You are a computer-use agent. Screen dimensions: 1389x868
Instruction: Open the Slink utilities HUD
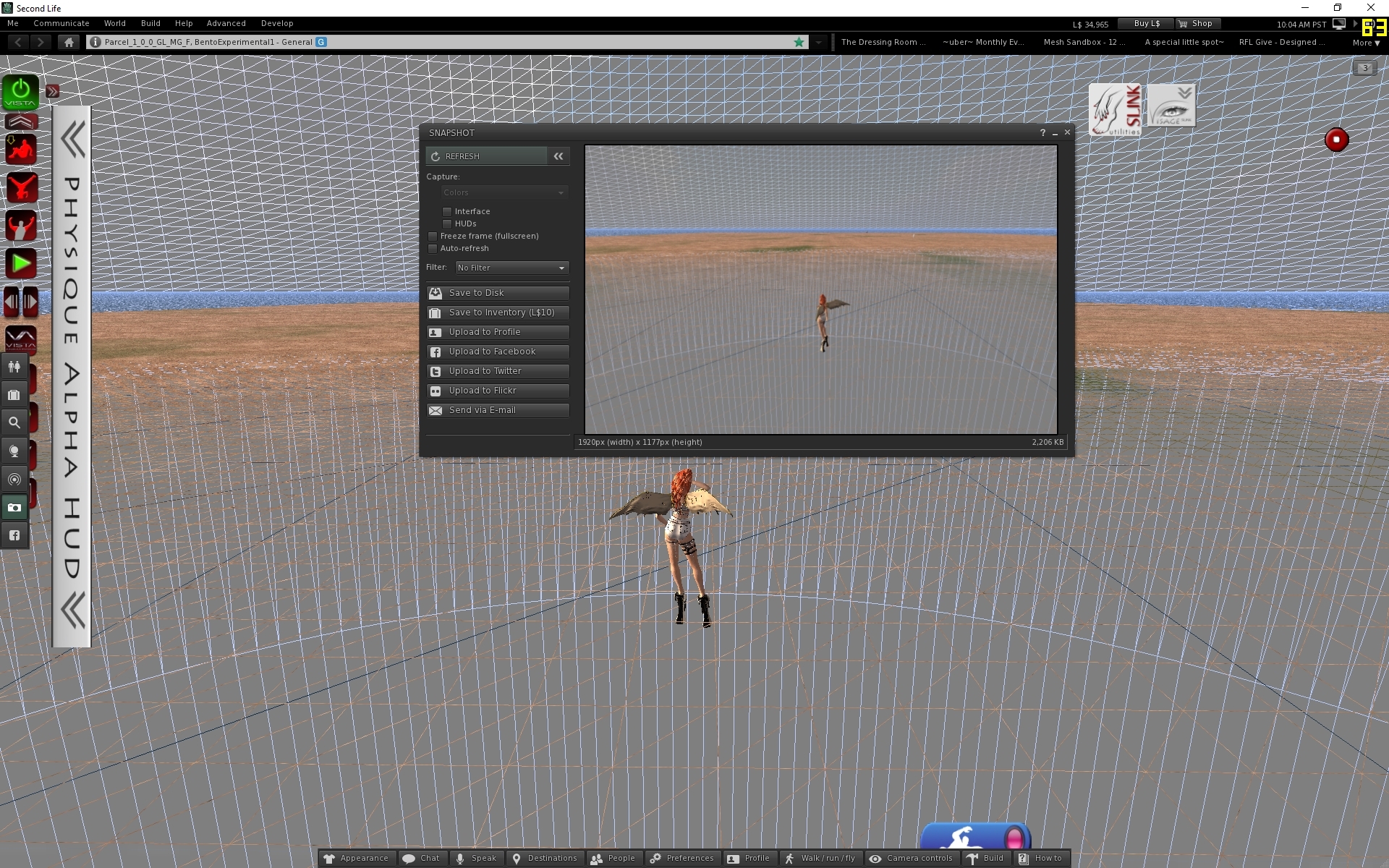(1116, 110)
